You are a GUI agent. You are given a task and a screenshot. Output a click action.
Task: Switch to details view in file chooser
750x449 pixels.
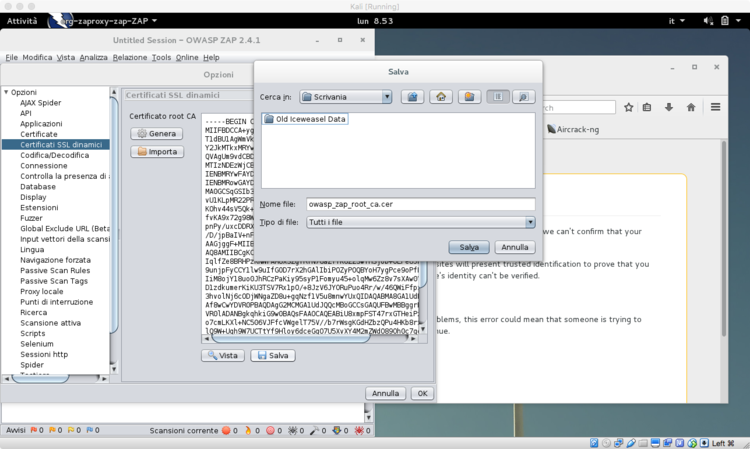(522, 97)
